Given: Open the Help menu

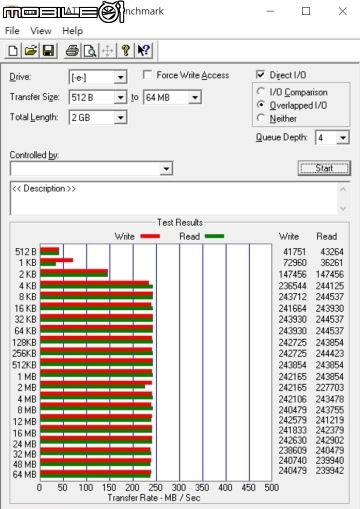Looking at the screenshot, I should (72, 31).
